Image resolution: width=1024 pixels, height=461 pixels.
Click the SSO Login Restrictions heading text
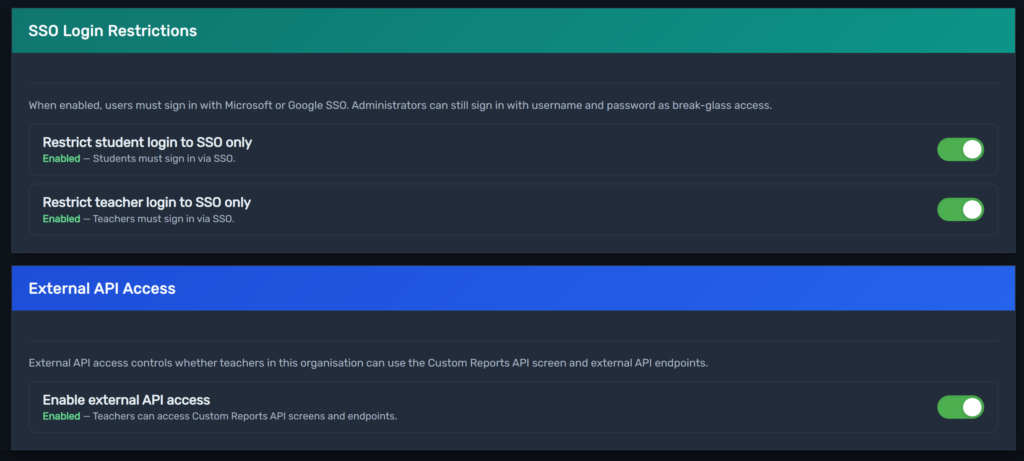tap(112, 31)
